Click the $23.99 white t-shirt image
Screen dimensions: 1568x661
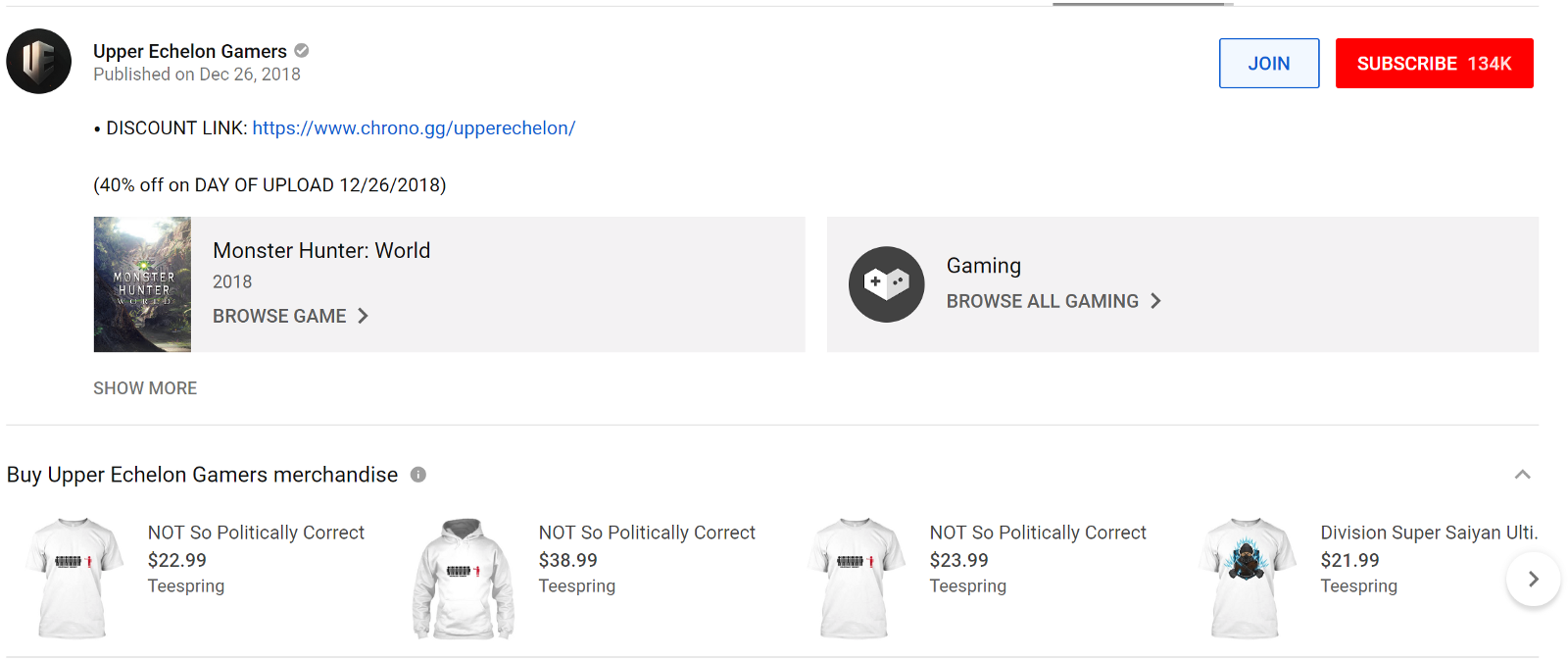tap(856, 578)
